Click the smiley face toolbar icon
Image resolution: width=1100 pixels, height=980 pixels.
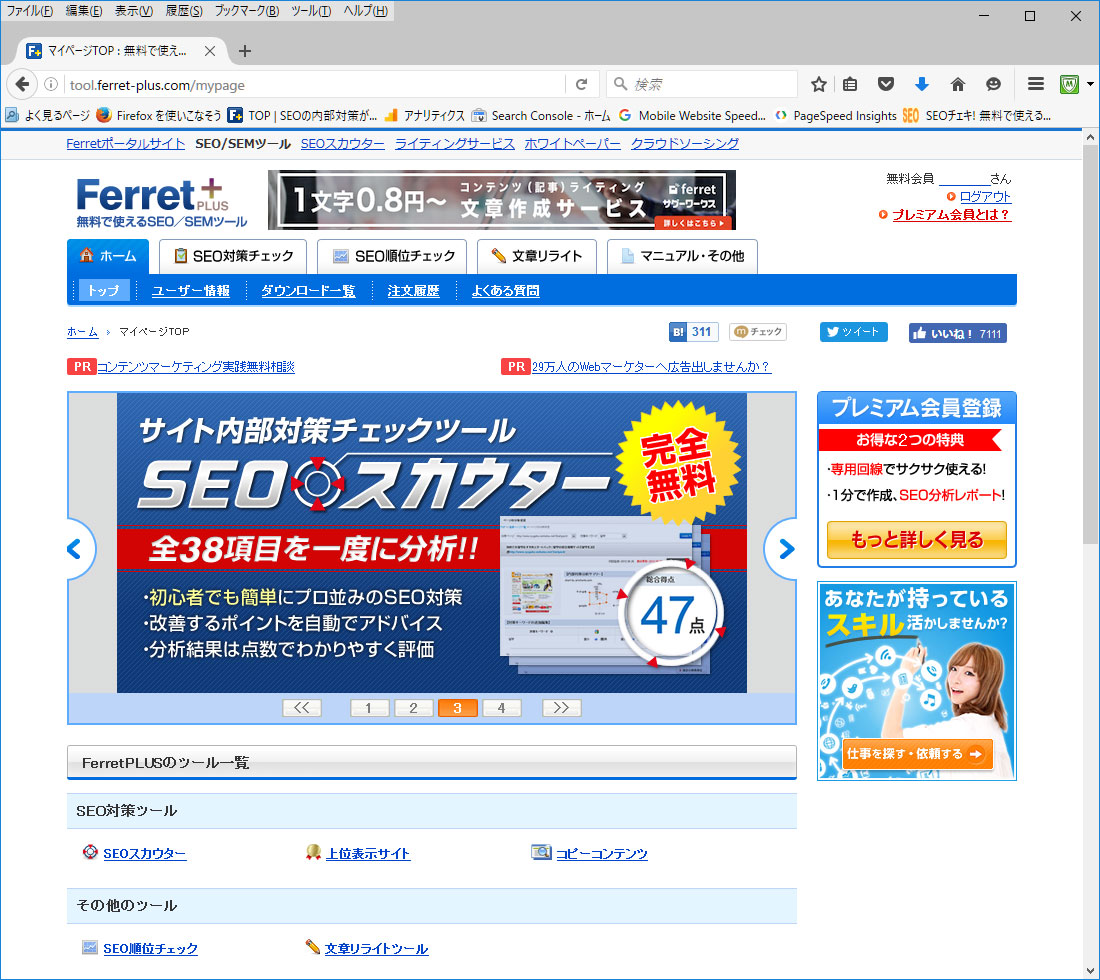(x=993, y=84)
